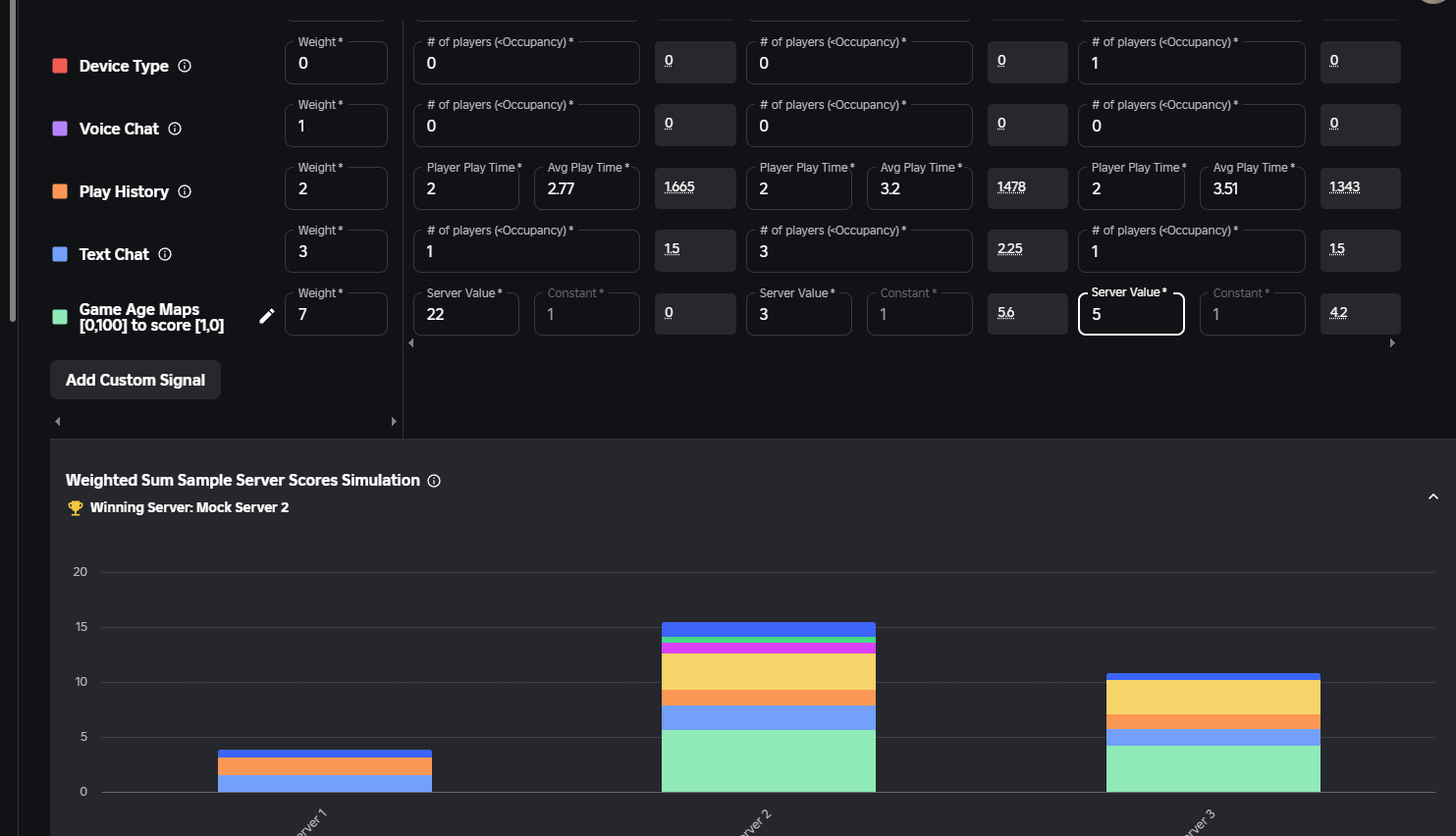Image resolution: width=1456 pixels, height=836 pixels.
Task: Click the purple Voice Chat color swatch
Action: [x=60, y=129]
